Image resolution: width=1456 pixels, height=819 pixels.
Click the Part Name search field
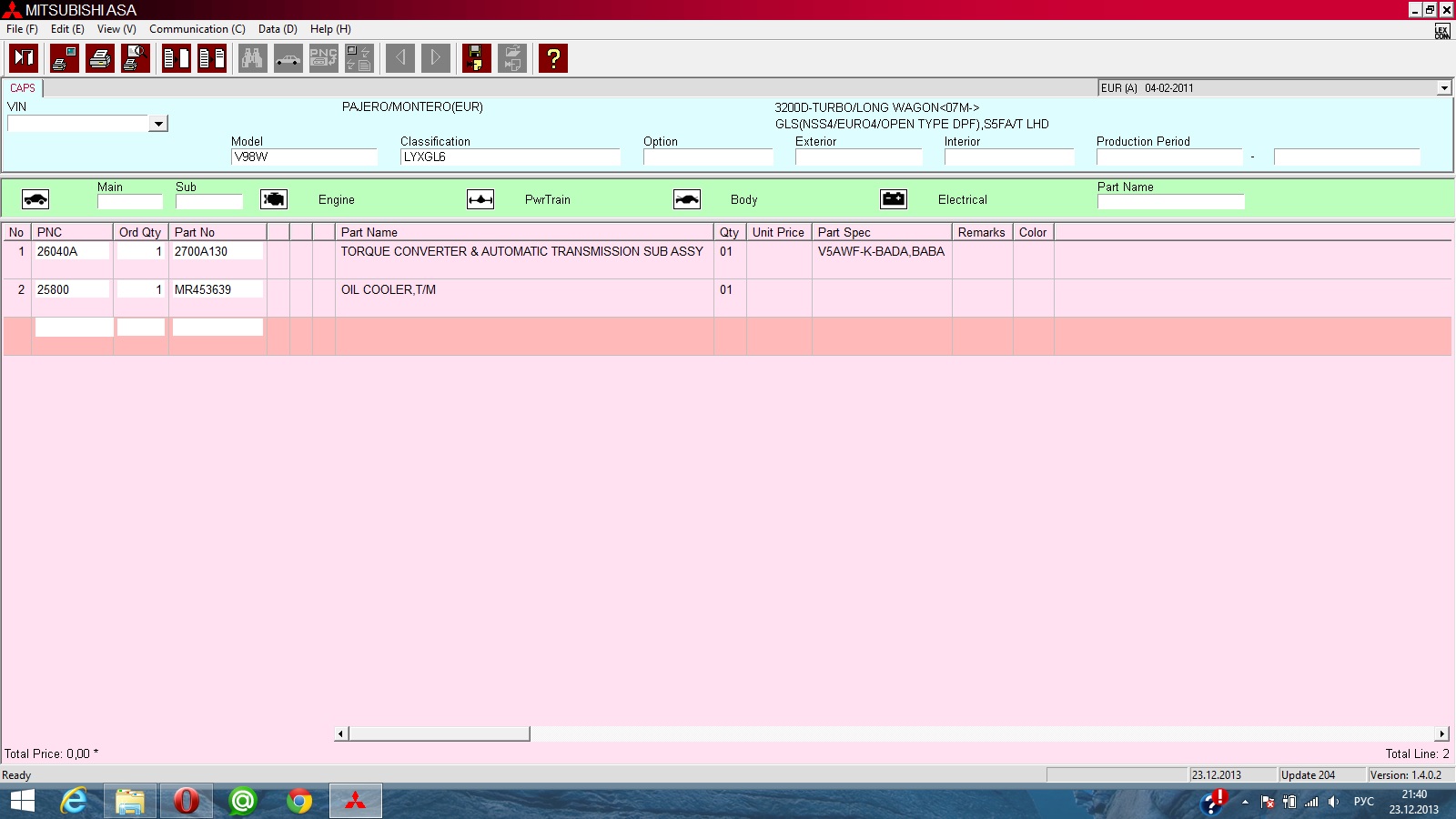[1170, 202]
